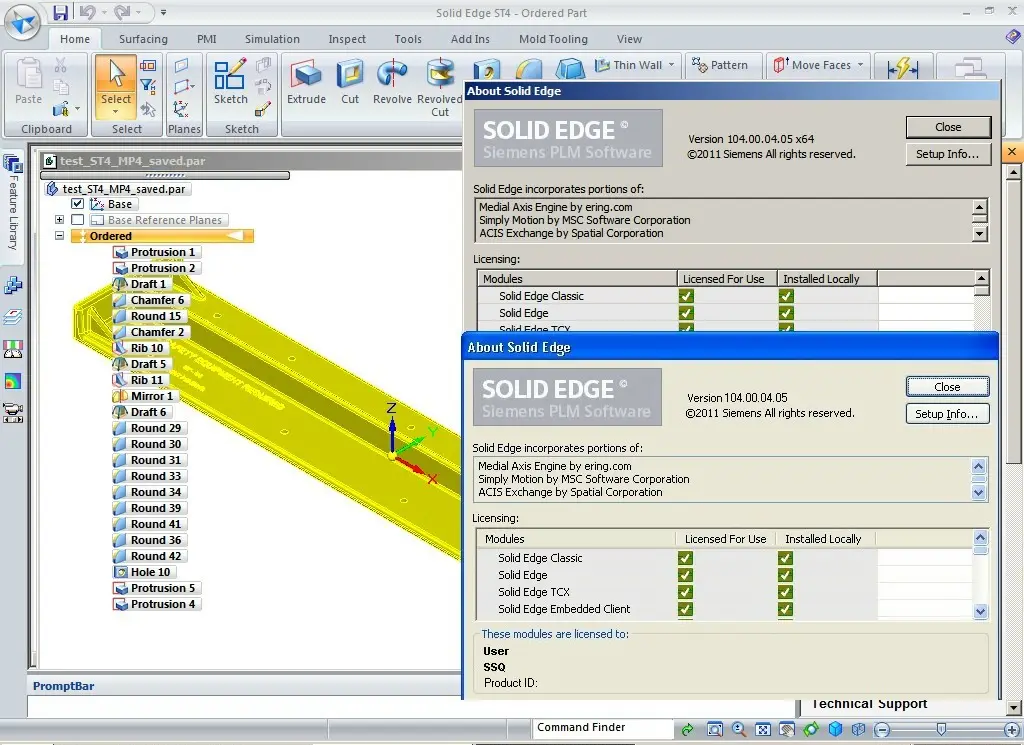1024x745 pixels.
Task: Activate the Zoom magnifier tool in status bar
Action: coord(739,729)
